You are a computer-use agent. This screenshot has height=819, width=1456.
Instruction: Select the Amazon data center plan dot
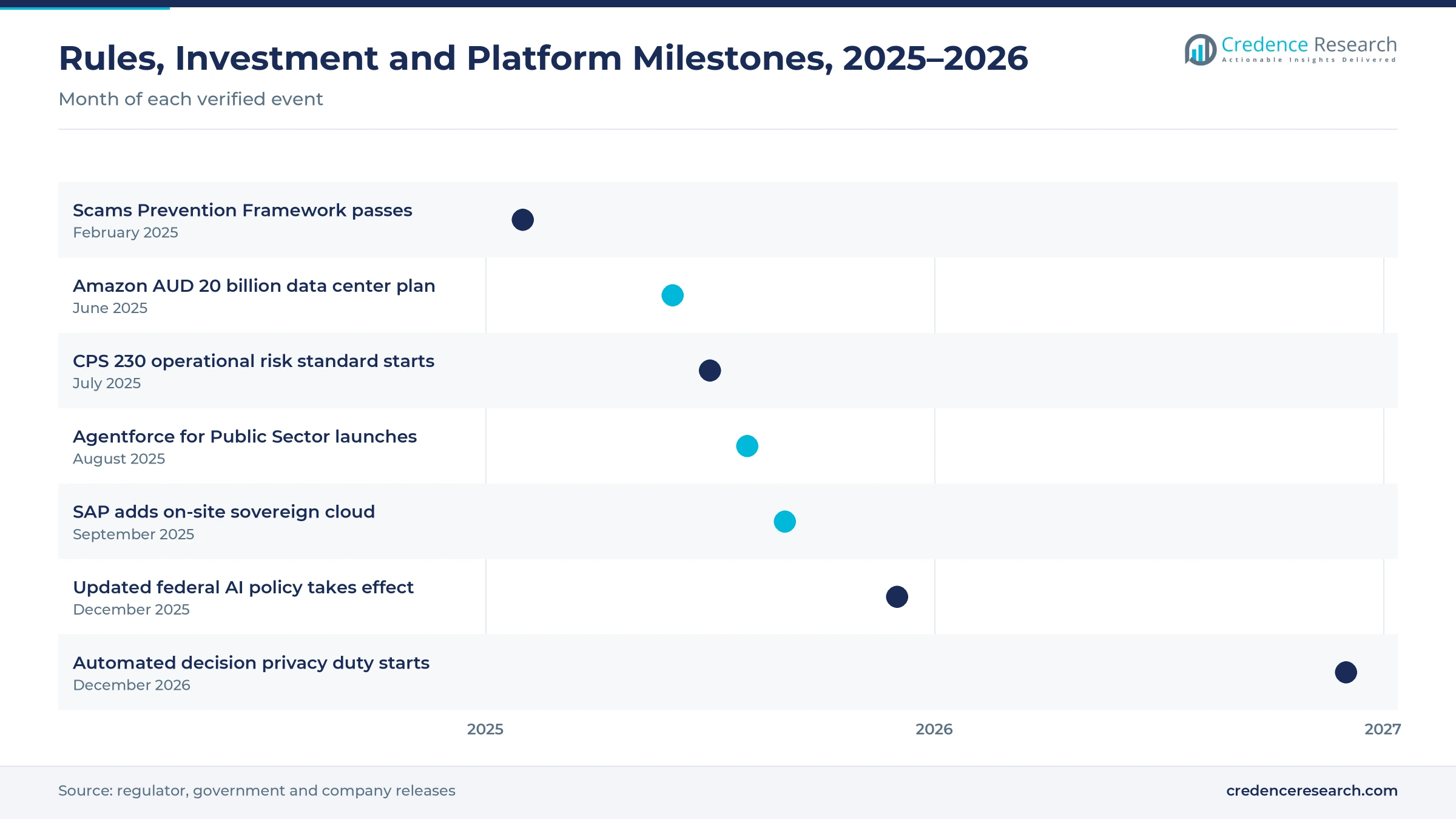[x=672, y=295]
